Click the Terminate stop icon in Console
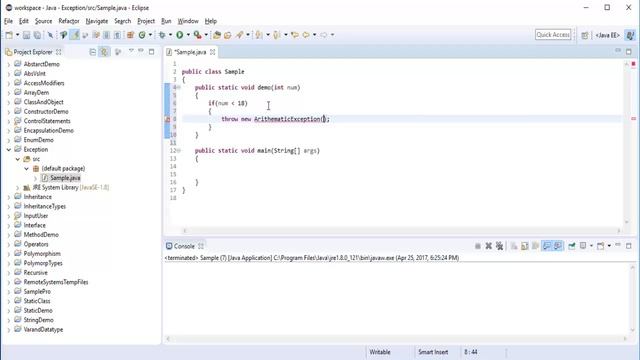Viewport: 640px width, 360px height. [x=478, y=246]
